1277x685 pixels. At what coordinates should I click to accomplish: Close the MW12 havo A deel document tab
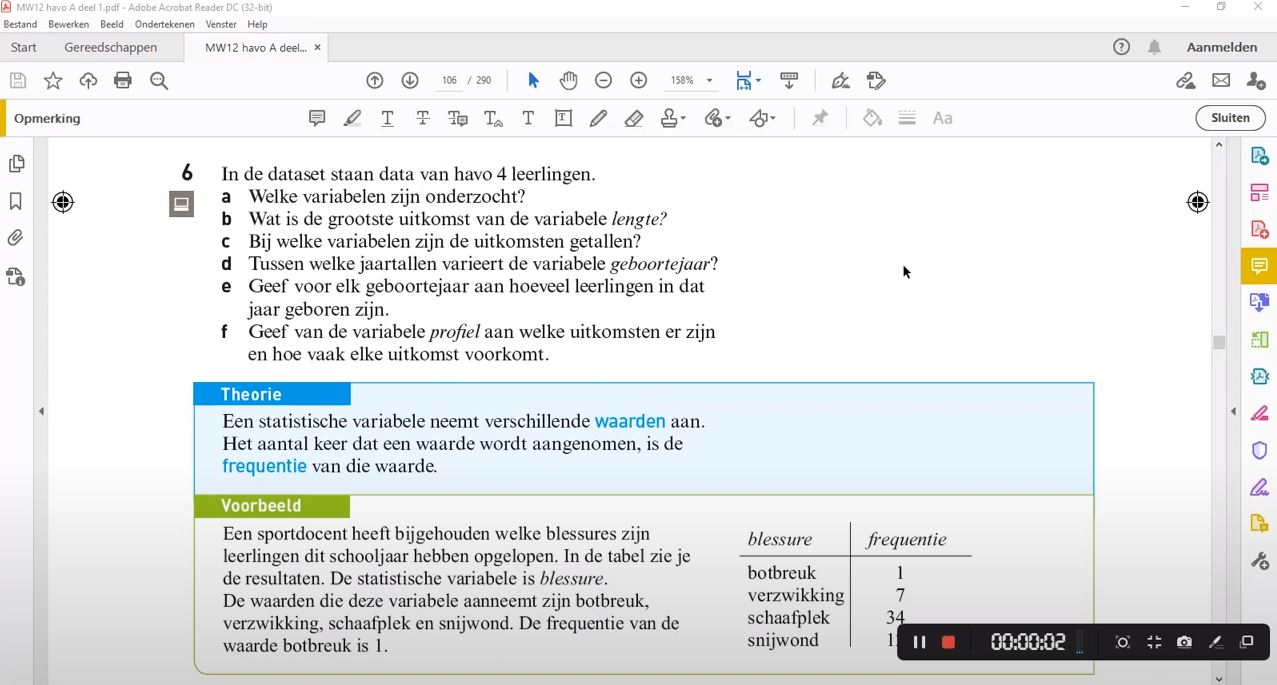coord(318,47)
